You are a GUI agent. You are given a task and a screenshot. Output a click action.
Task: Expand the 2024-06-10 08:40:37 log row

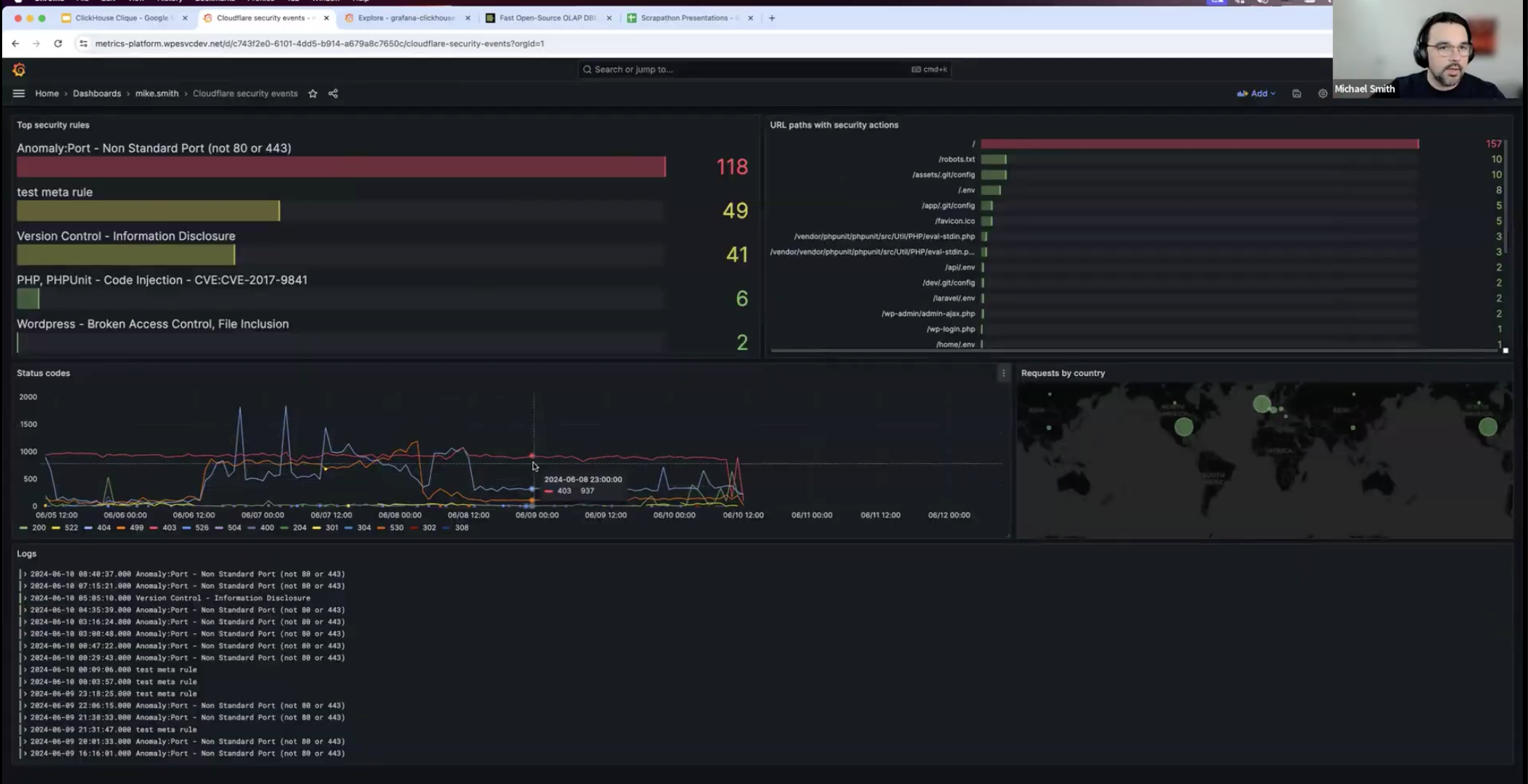25,574
